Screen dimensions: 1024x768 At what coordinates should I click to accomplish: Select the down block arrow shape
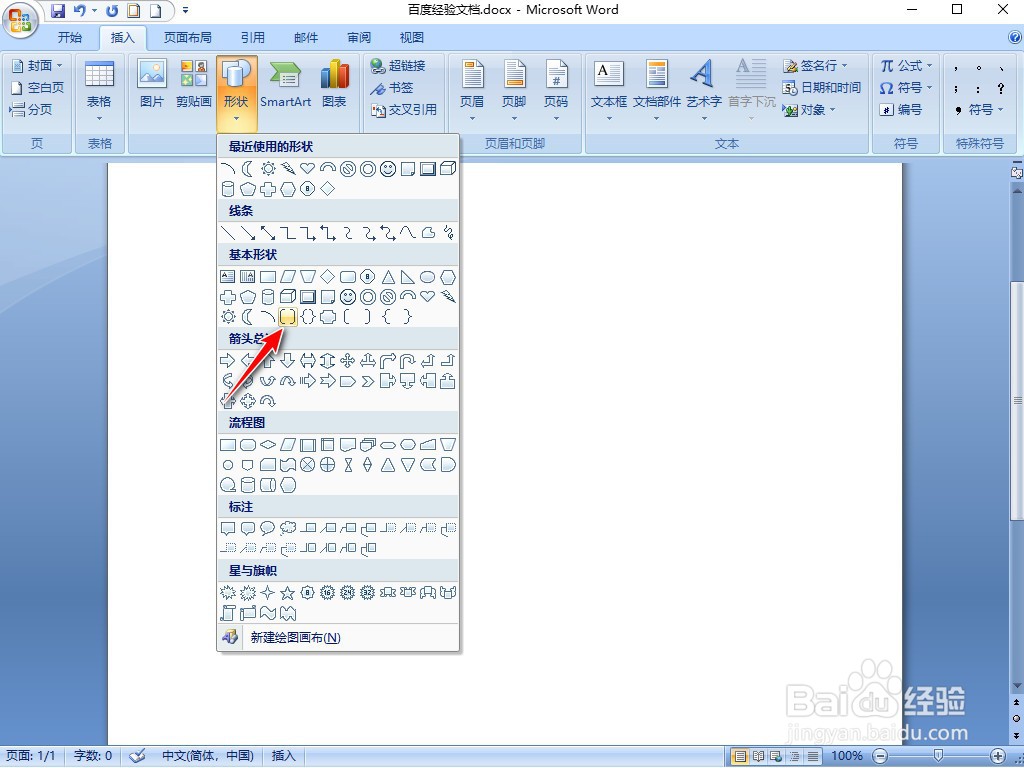pos(287,360)
